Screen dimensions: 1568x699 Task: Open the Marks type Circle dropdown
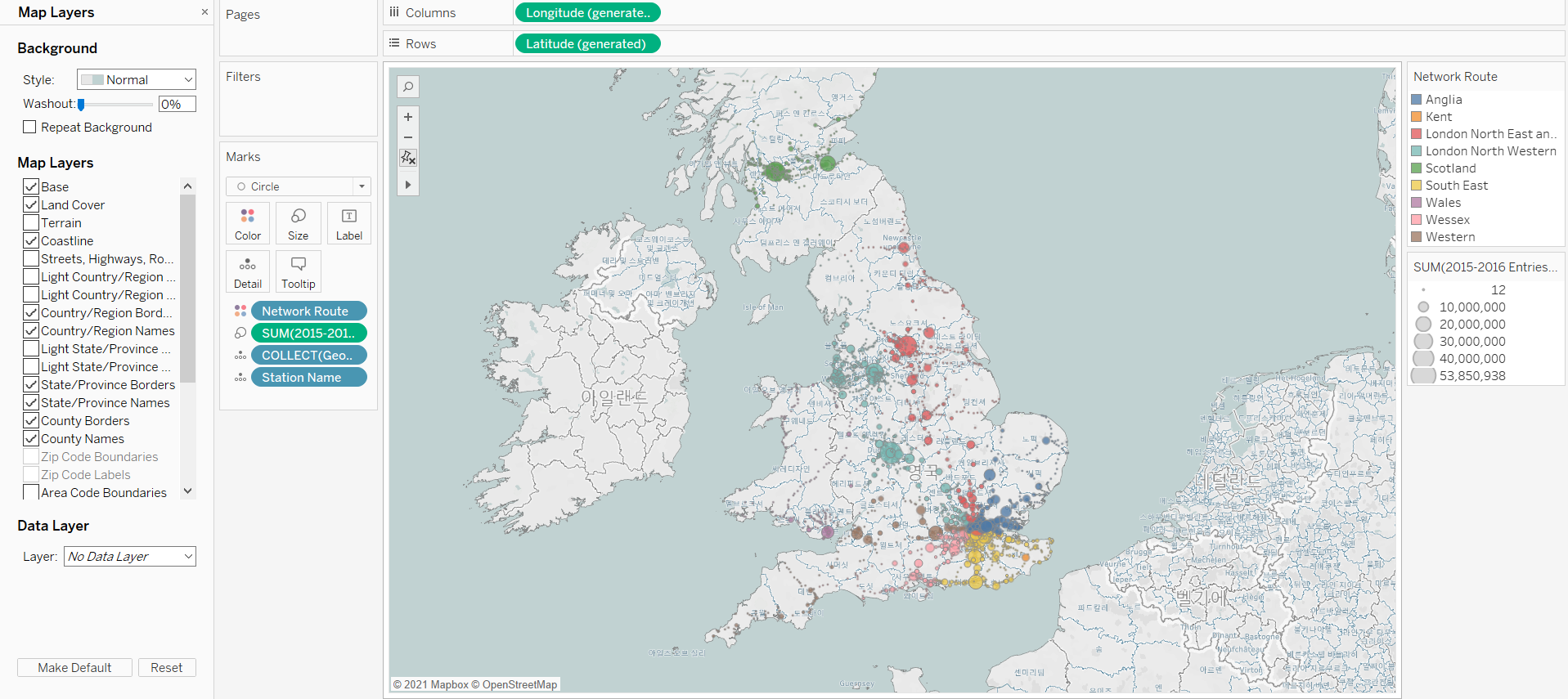(299, 186)
